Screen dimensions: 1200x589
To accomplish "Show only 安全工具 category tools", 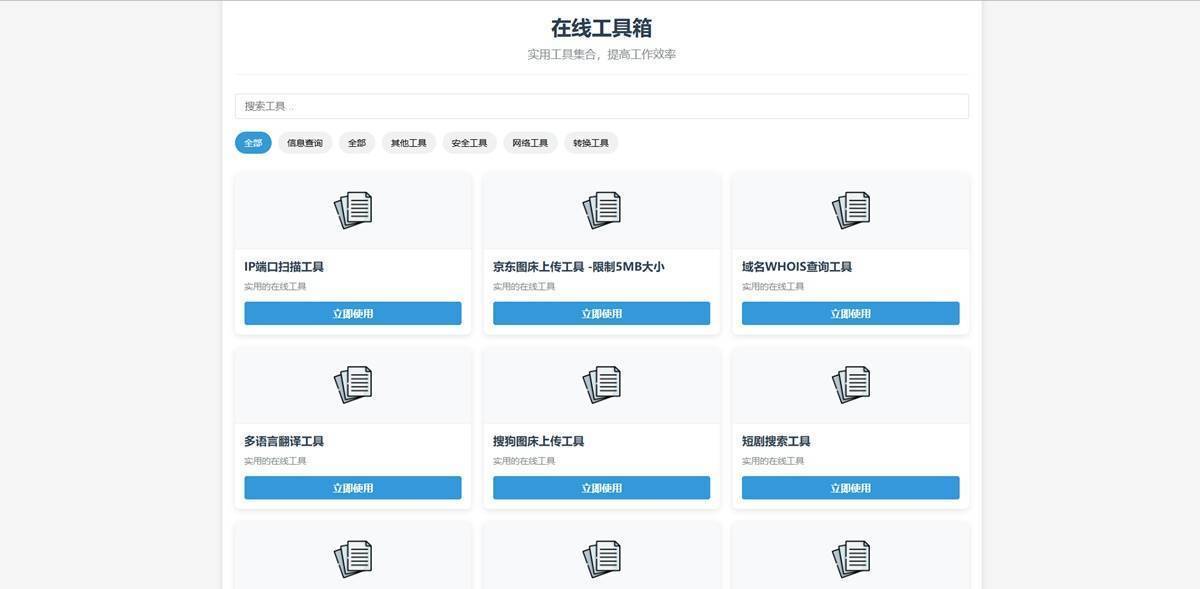I will click(x=469, y=143).
